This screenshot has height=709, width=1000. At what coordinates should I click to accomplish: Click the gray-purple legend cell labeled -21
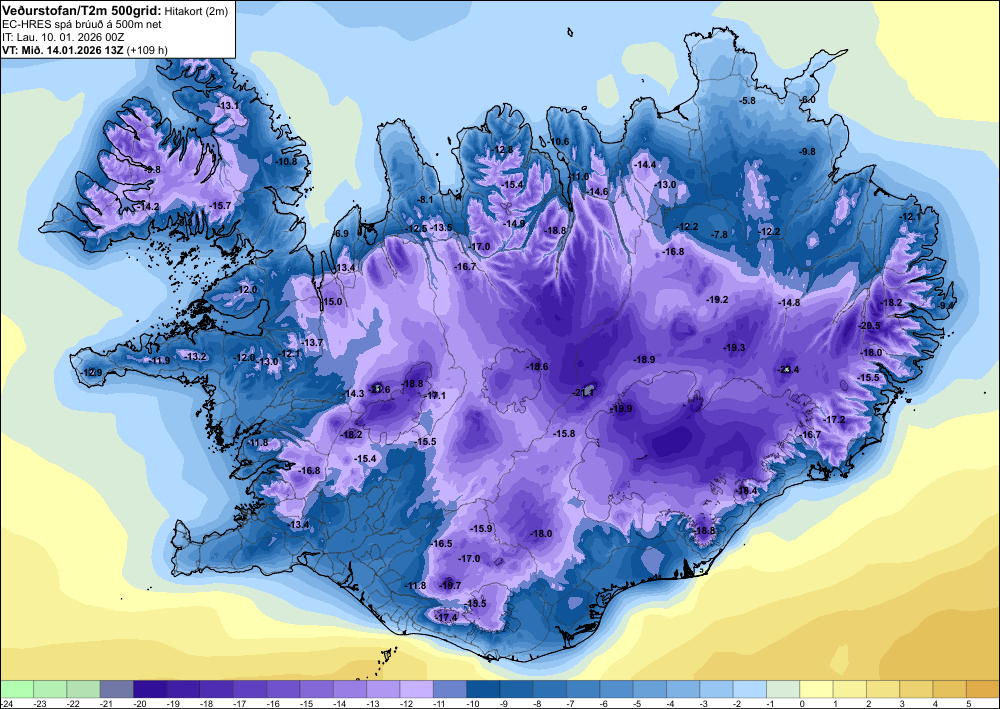(117, 689)
